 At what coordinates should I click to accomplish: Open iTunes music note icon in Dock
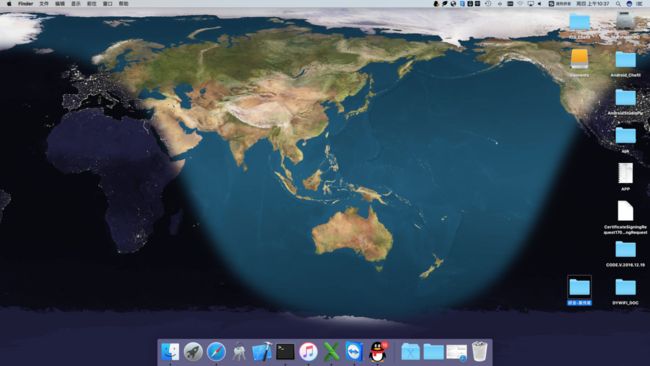pyautogui.click(x=308, y=351)
